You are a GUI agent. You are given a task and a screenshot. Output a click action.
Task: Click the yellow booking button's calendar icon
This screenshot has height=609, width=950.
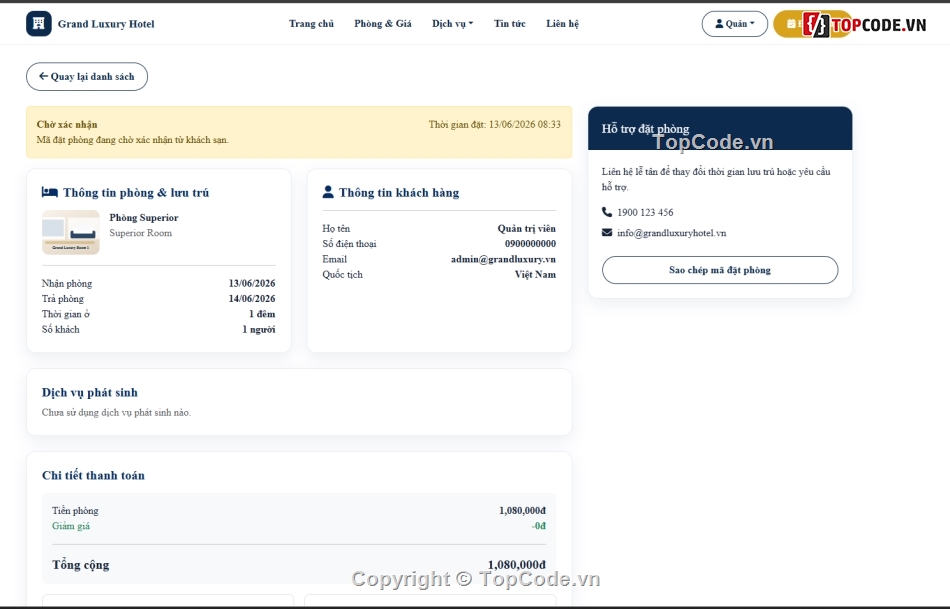click(x=791, y=24)
